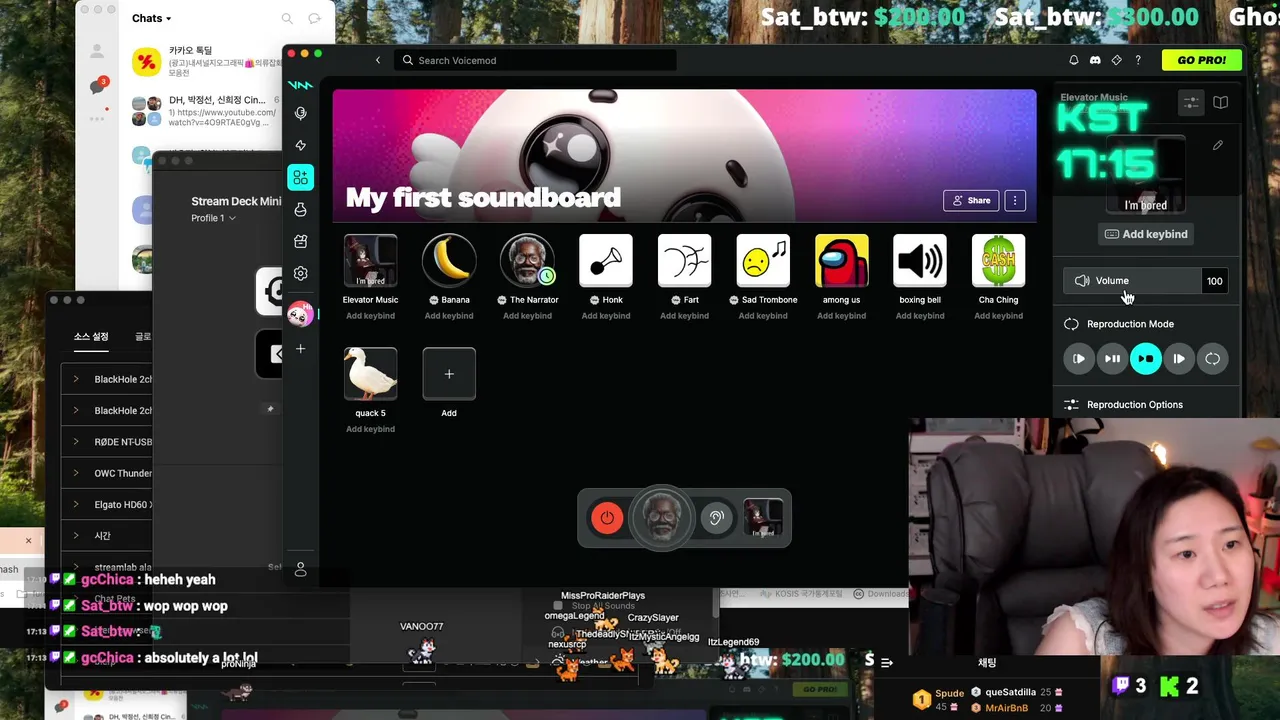Open the Voicelab flask icon in sidebar
Screen dimensions: 1280x720
coord(300,209)
